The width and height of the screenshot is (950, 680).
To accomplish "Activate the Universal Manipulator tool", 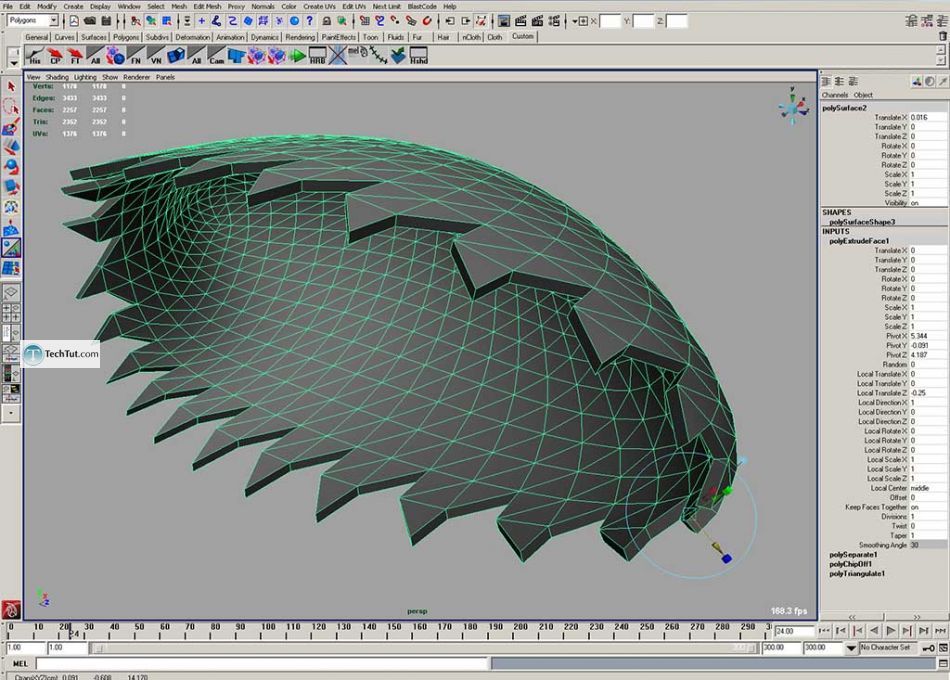I will click(x=11, y=207).
